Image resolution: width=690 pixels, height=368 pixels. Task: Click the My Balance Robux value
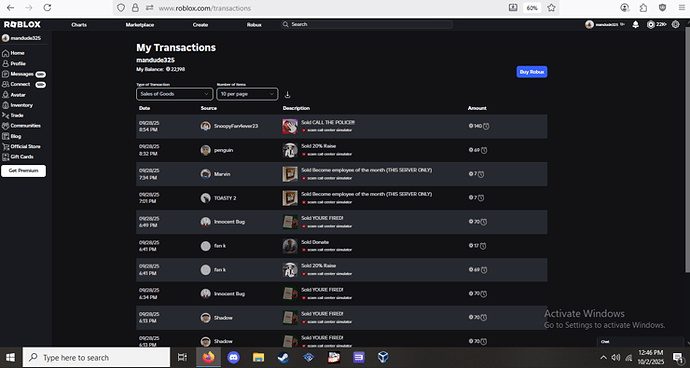coord(176,69)
